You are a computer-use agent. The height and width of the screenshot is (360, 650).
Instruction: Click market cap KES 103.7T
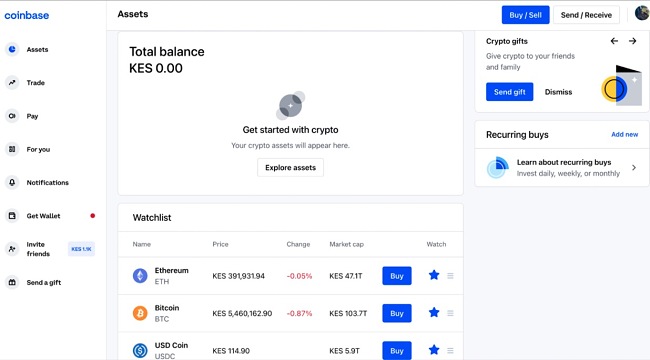[348, 313]
